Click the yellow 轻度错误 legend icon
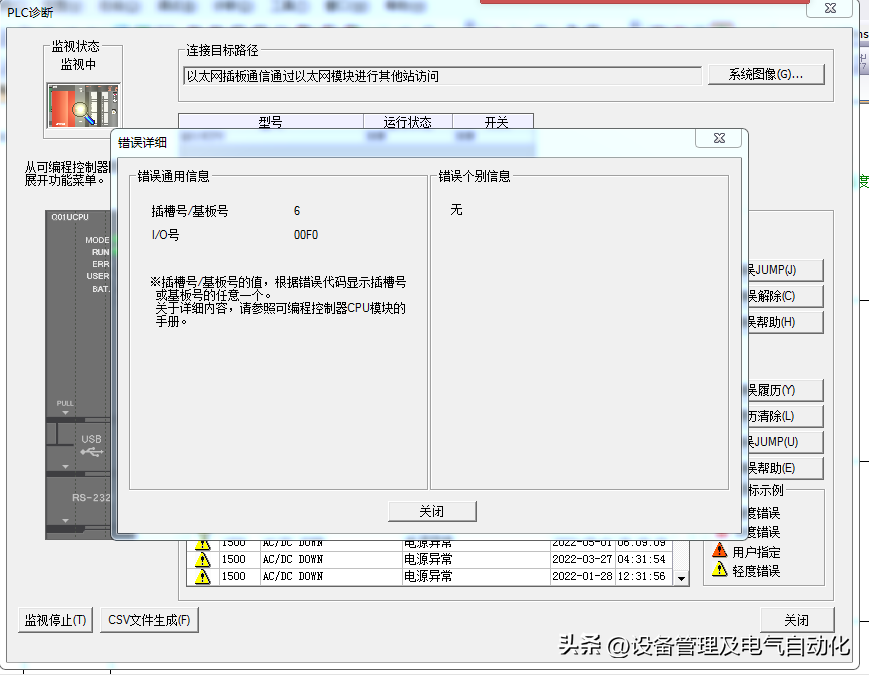Viewport: 869px width, 675px height. tap(719, 570)
